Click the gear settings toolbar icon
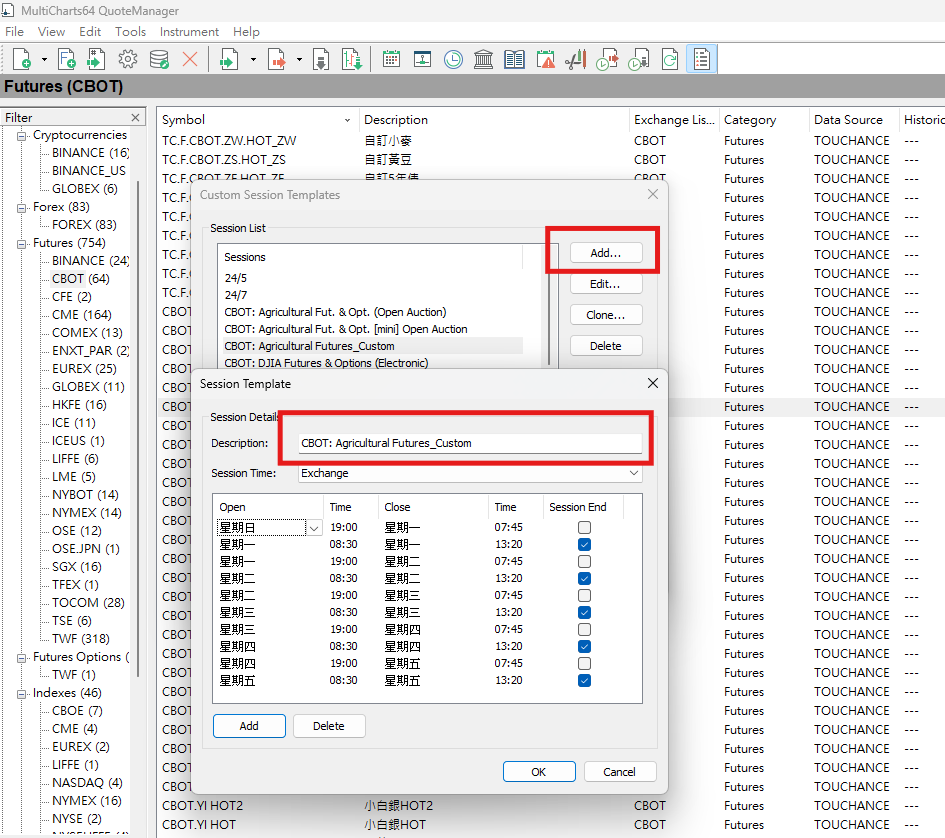The image size is (945, 838). 127,60
